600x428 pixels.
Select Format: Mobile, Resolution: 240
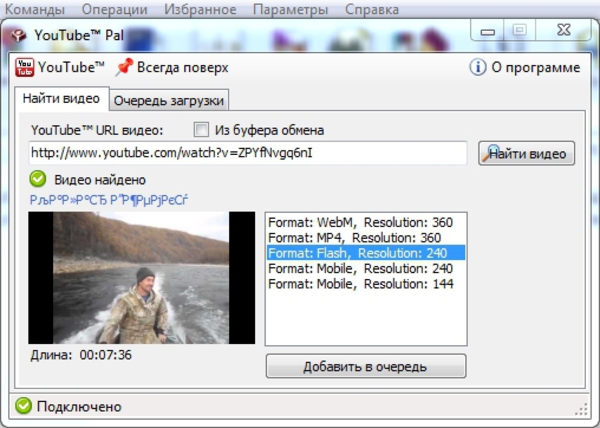click(x=366, y=268)
